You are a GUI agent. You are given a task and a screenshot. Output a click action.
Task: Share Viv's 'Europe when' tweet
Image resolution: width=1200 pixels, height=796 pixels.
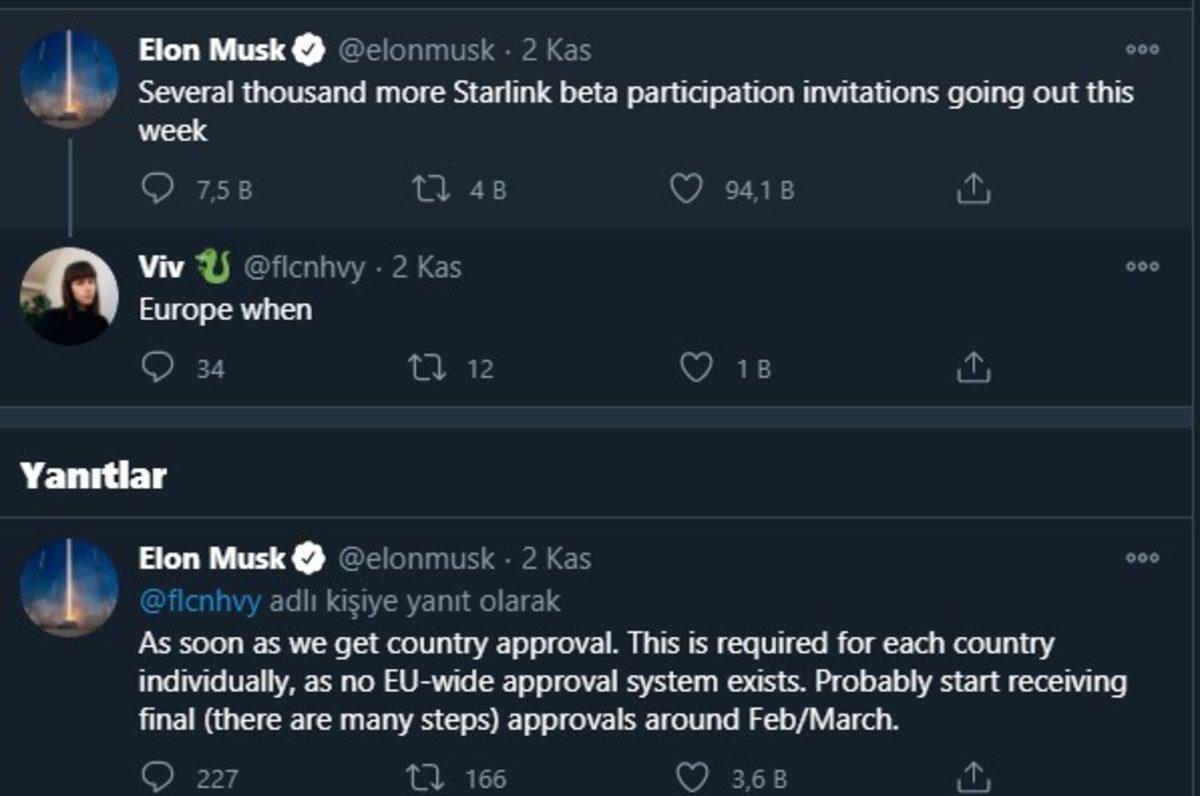[x=971, y=367]
